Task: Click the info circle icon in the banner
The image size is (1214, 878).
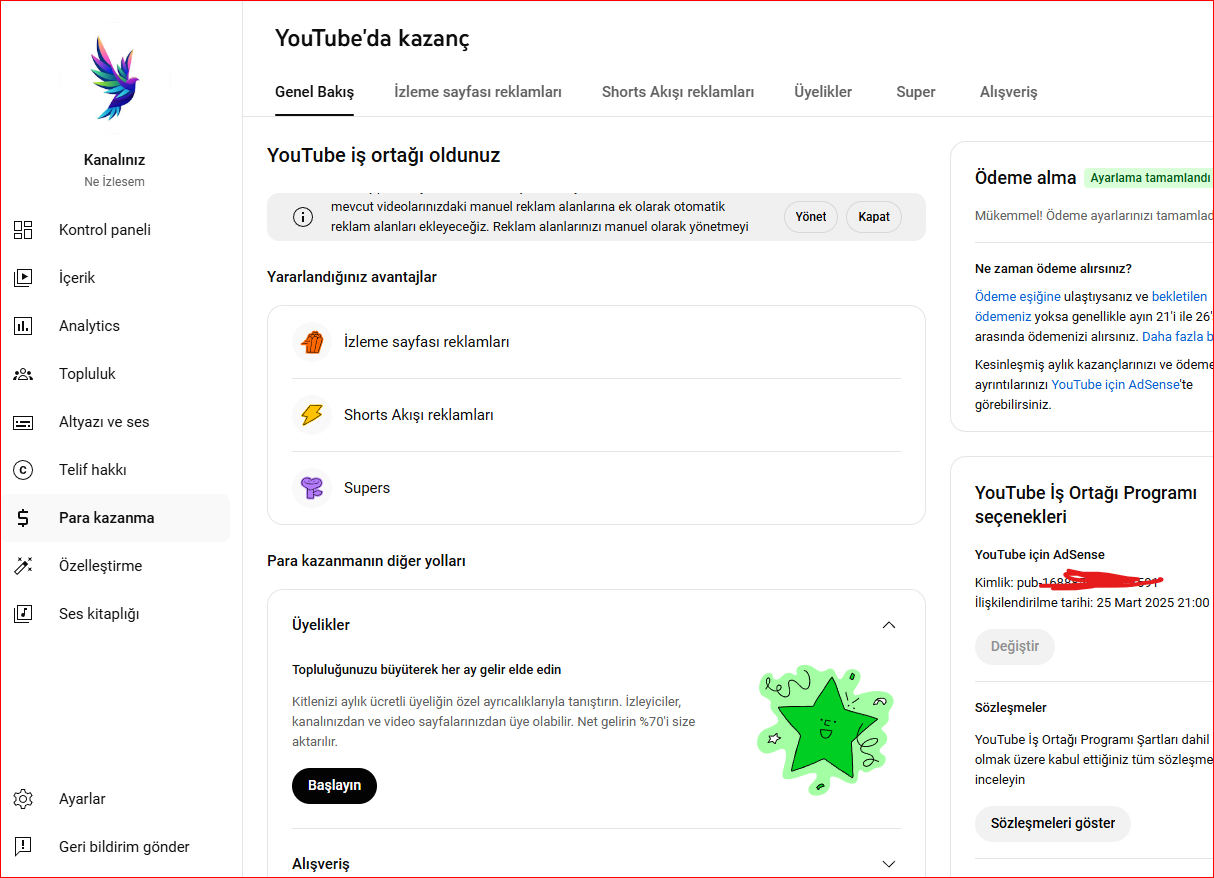Action: pyautogui.click(x=303, y=217)
